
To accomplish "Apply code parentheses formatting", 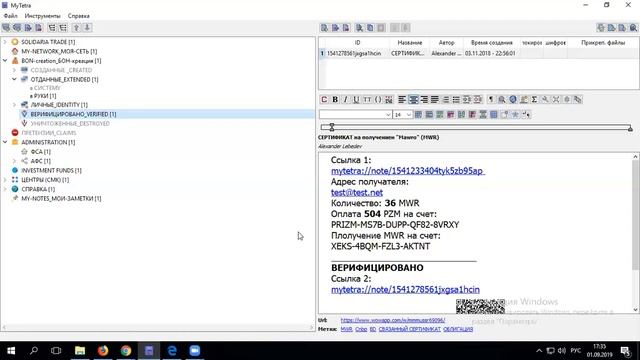I will [x=378, y=99].
